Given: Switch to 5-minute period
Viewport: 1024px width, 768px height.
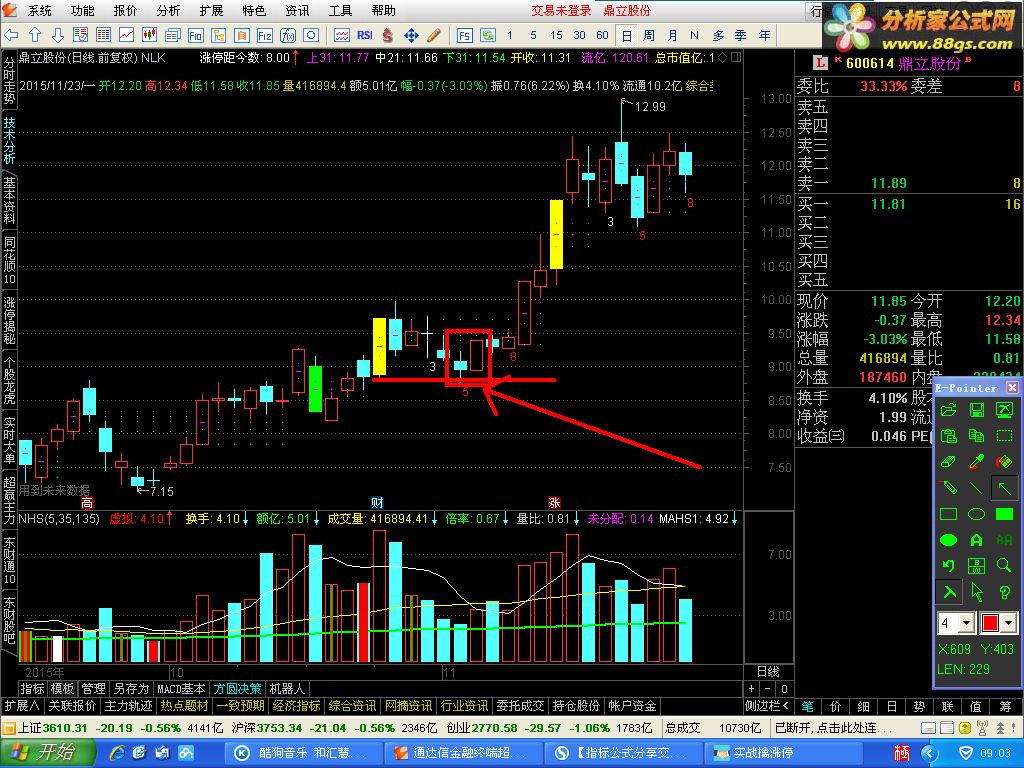Looking at the screenshot, I should (x=533, y=35).
